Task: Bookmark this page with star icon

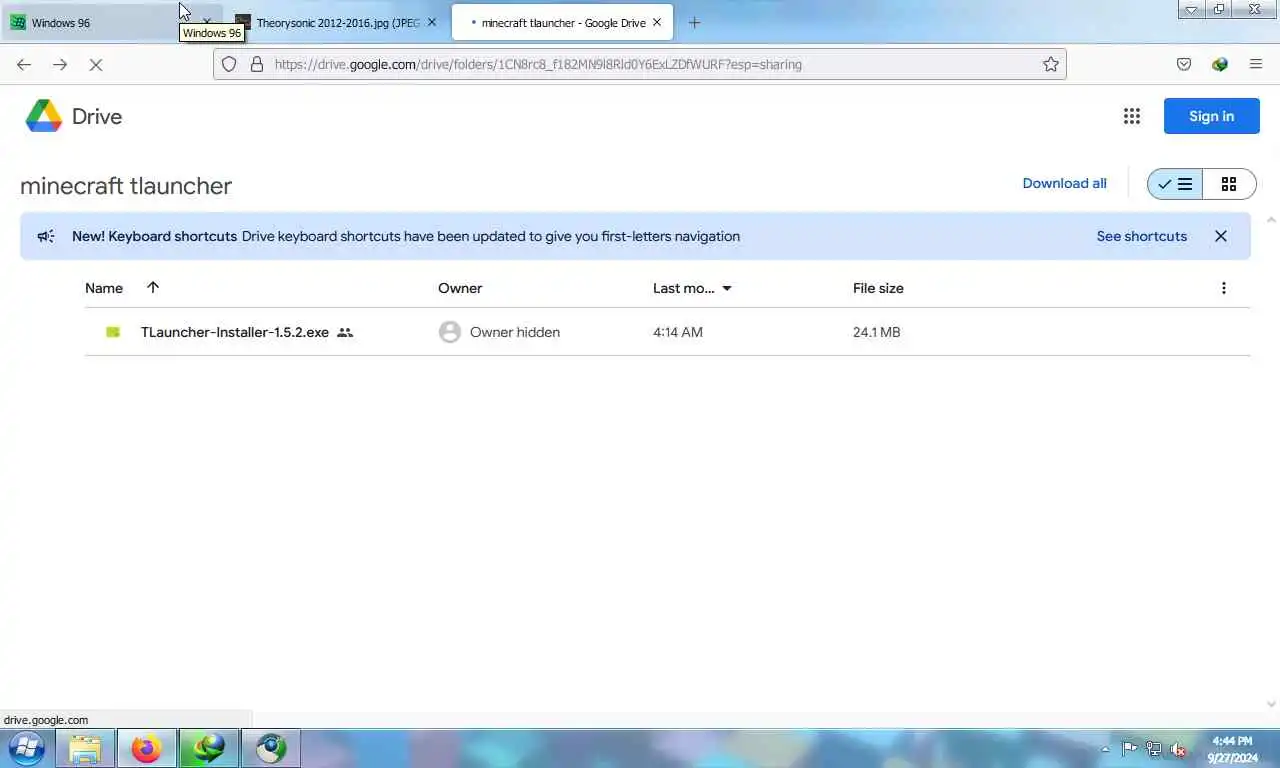Action: 1050,64
